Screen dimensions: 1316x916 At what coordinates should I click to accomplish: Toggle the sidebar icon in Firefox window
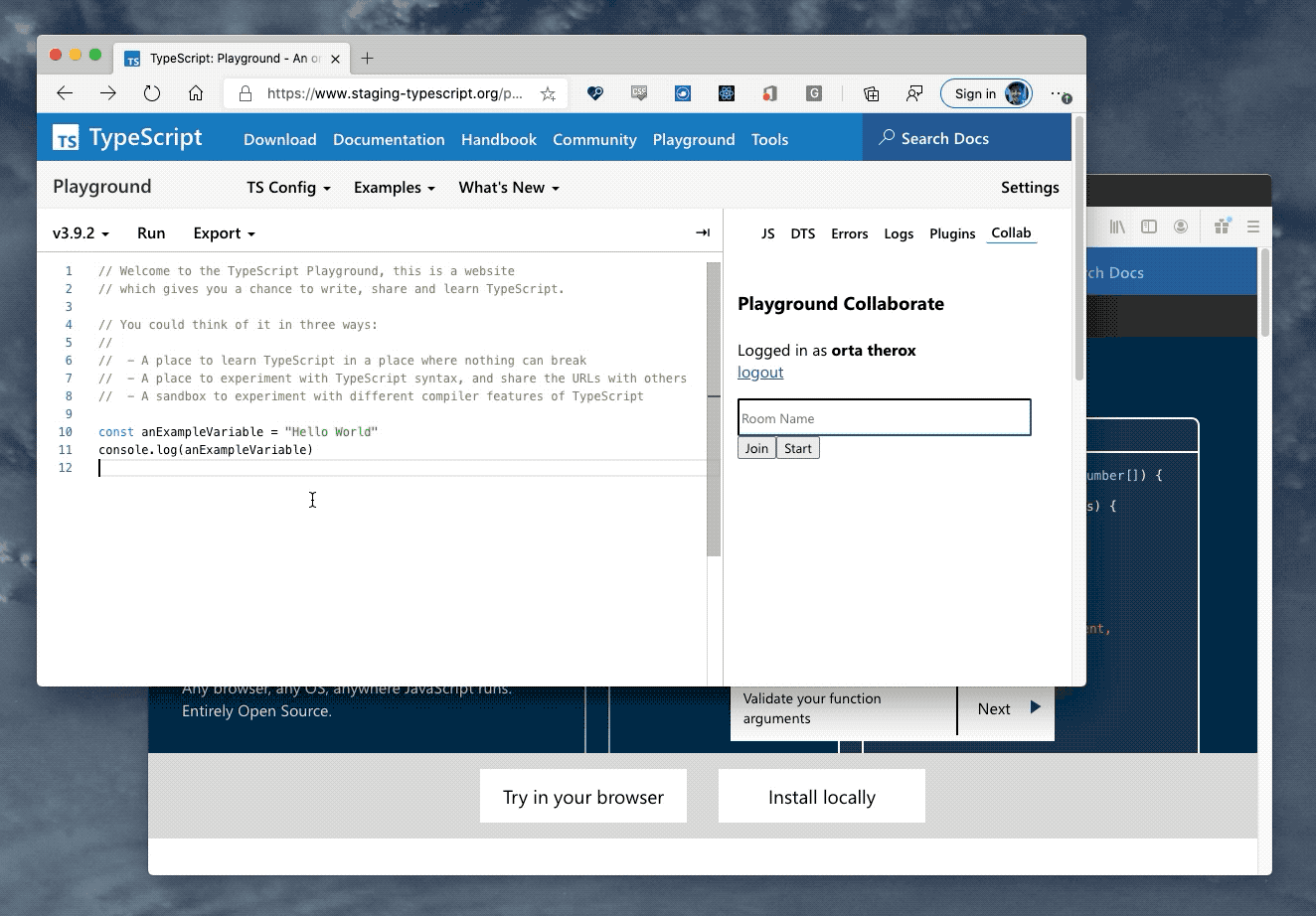click(1149, 227)
